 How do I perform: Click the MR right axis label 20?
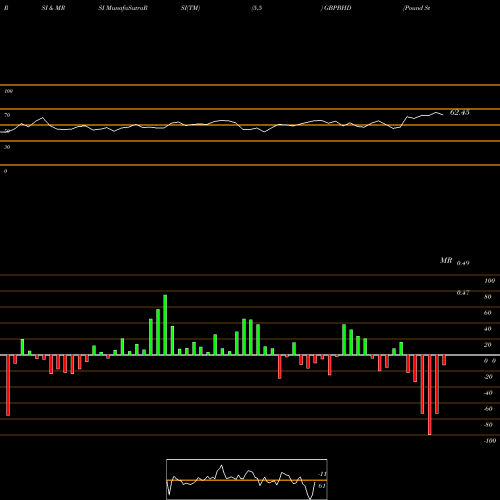tap(488, 345)
